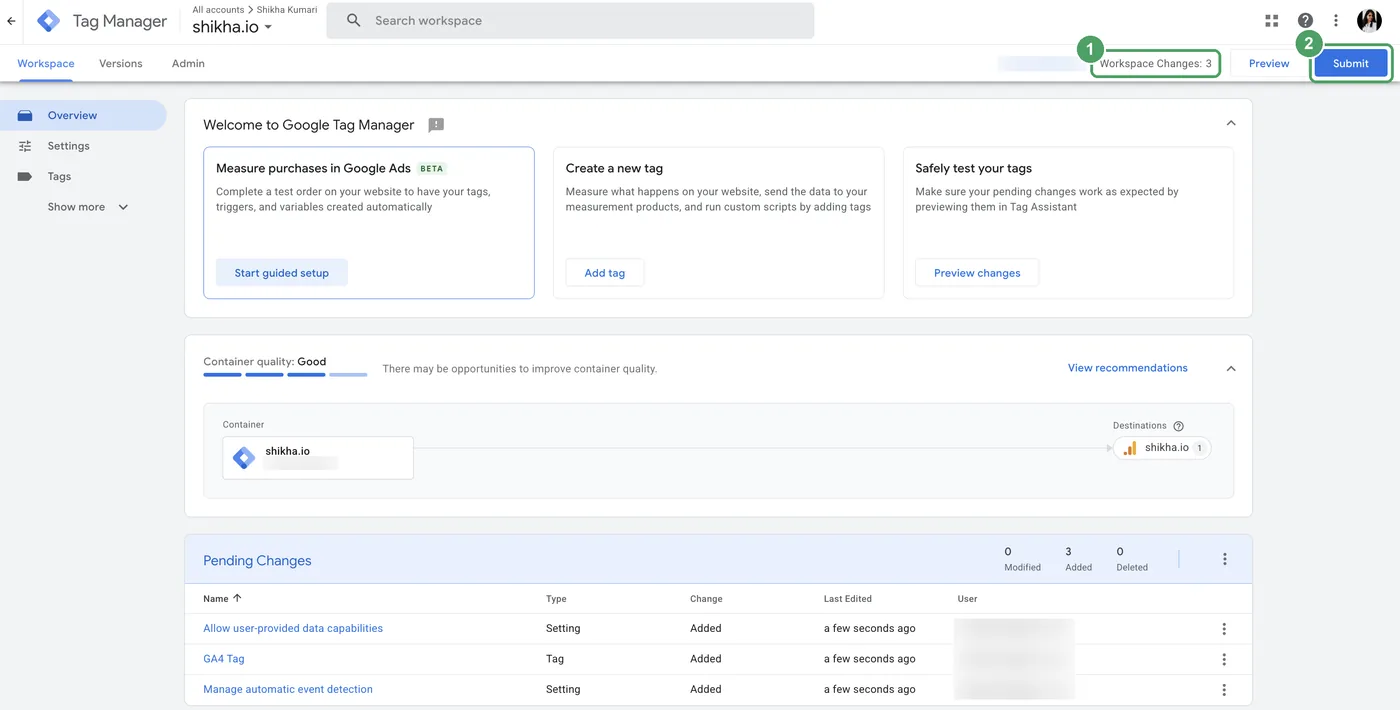Viewport: 1400px width, 710px height.
Task: Click the All accounts breadcrumb link
Action: coord(218,10)
